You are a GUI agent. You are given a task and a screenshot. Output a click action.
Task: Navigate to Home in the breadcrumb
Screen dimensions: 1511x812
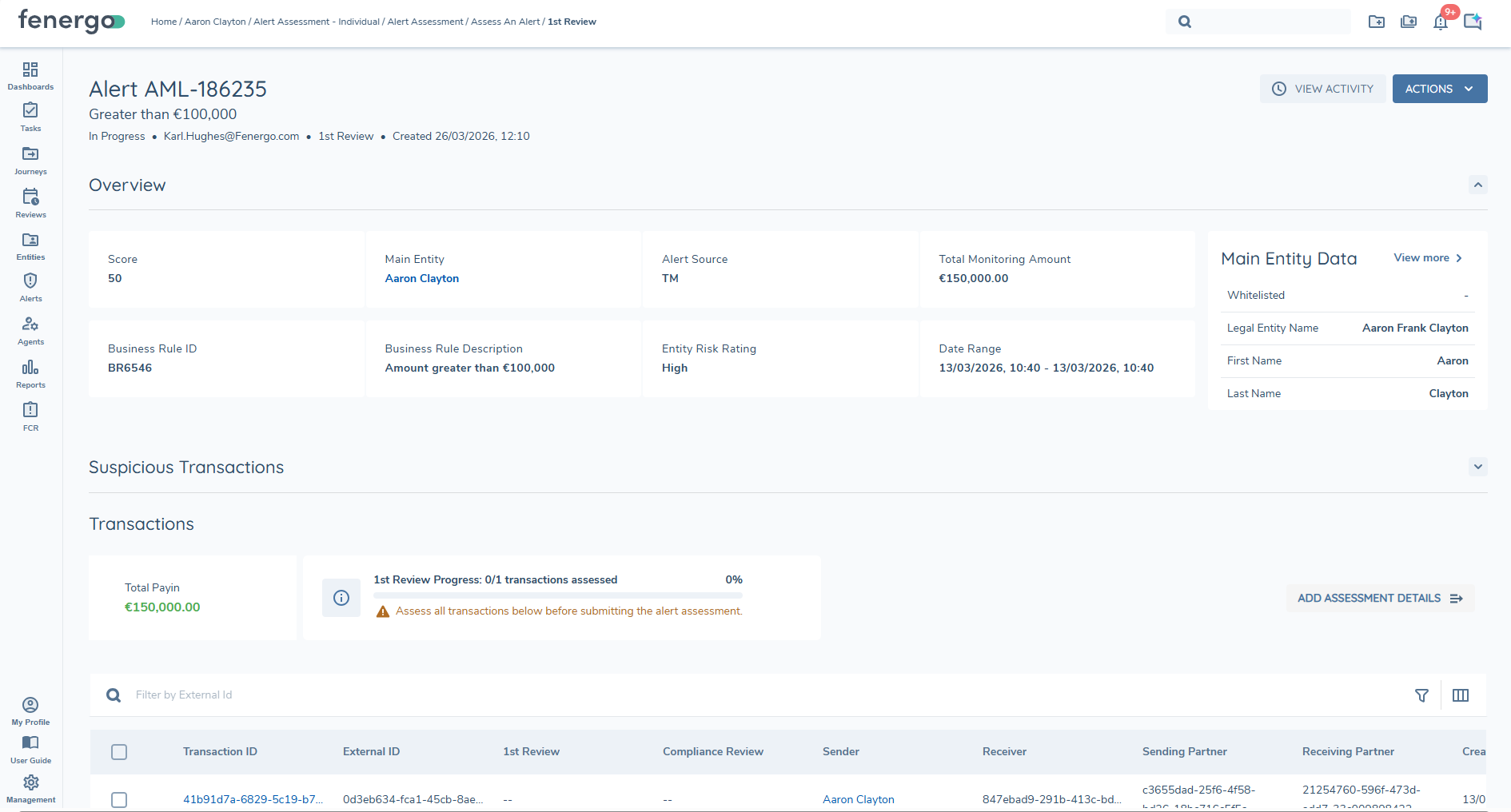pyautogui.click(x=163, y=22)
